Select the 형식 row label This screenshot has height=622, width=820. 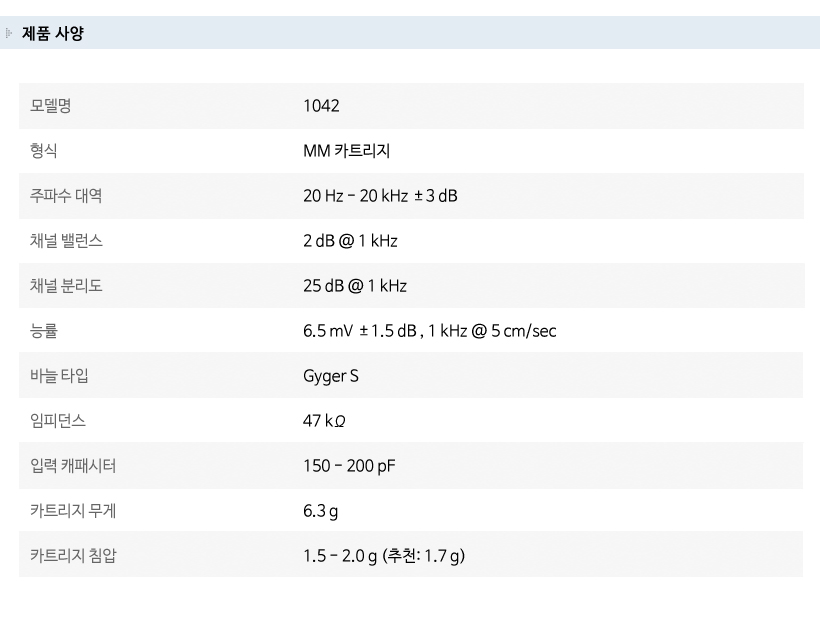tap(43, 152)
